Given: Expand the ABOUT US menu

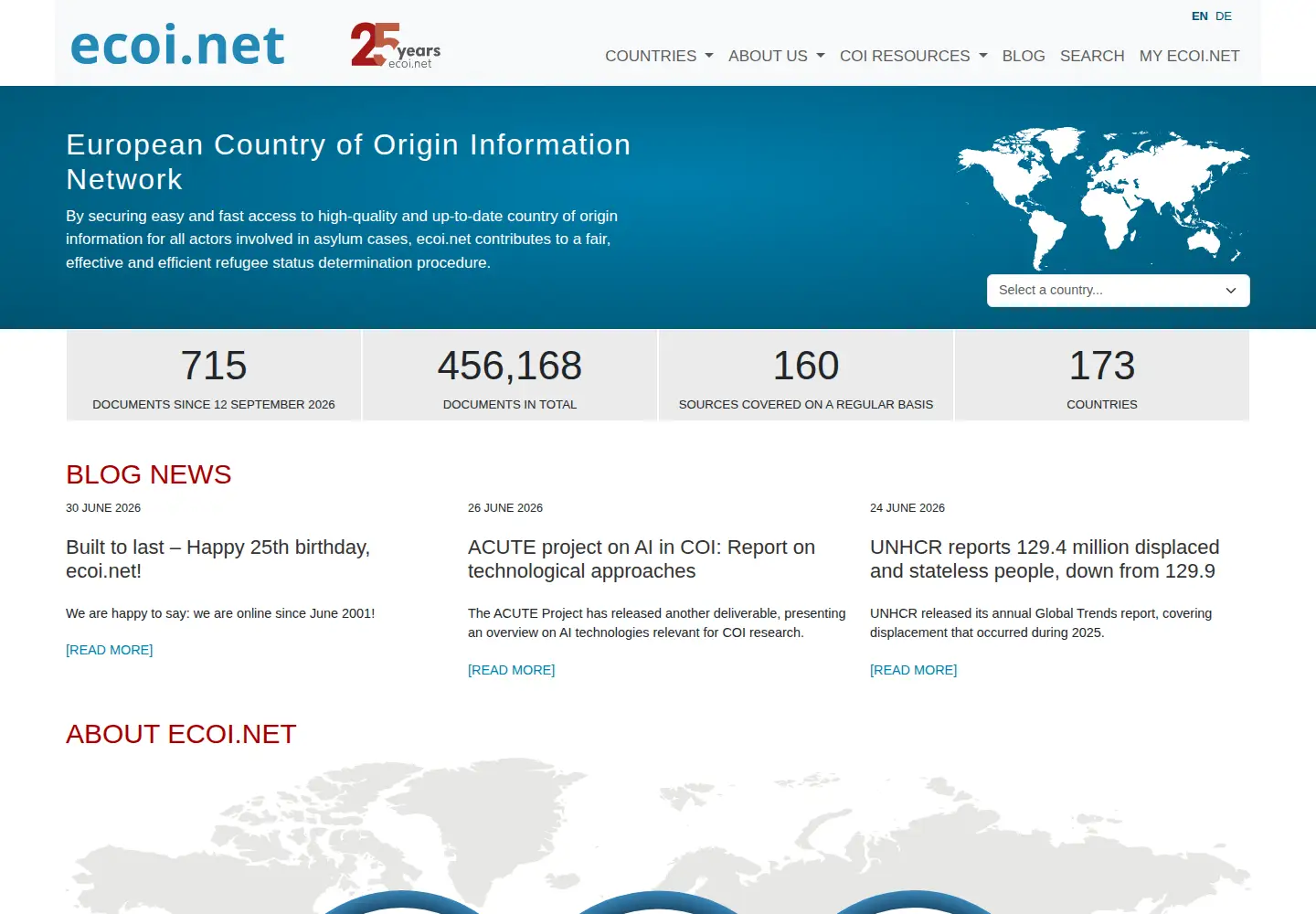Looking at the screenshot, I should [777, 56].
